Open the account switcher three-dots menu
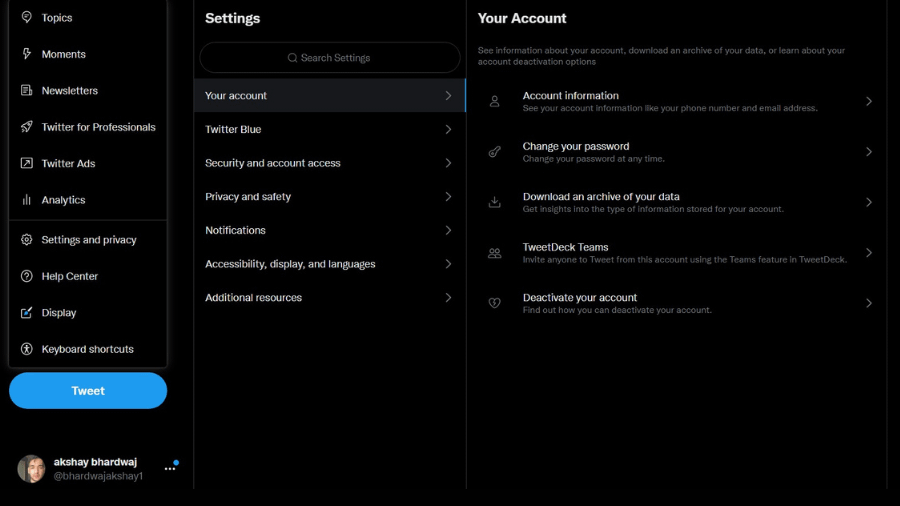Image resolution: width=900 pixels, height=506 pixels. click(x=170, y=469)
